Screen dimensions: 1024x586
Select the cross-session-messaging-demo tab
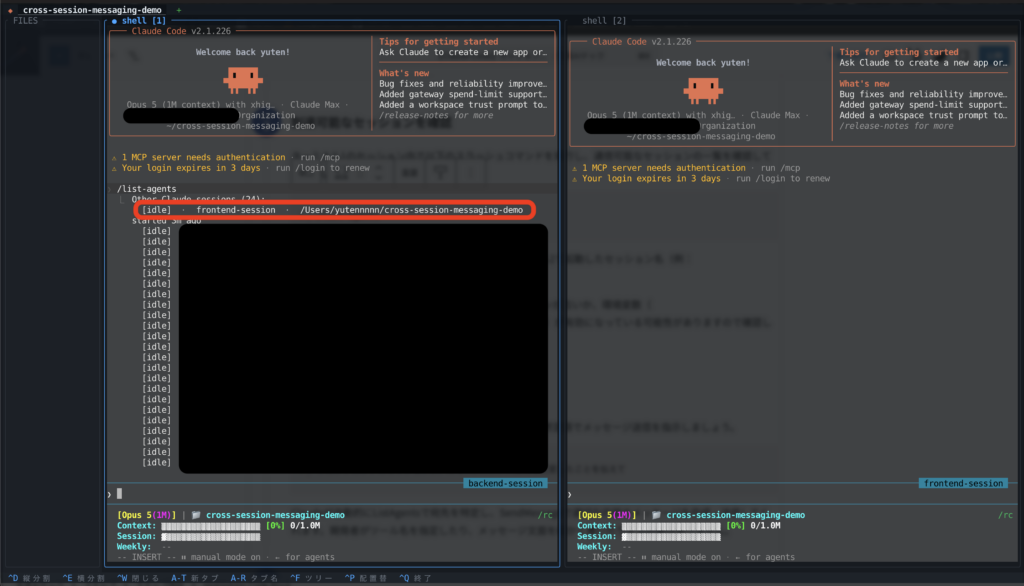[92, 10]
